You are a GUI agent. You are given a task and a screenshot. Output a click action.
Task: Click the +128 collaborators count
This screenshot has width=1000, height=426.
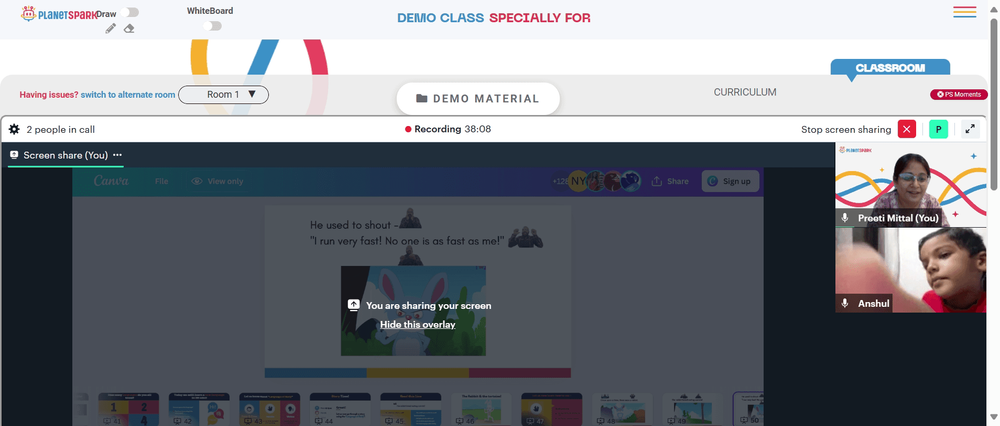click(x=559, y=181)
